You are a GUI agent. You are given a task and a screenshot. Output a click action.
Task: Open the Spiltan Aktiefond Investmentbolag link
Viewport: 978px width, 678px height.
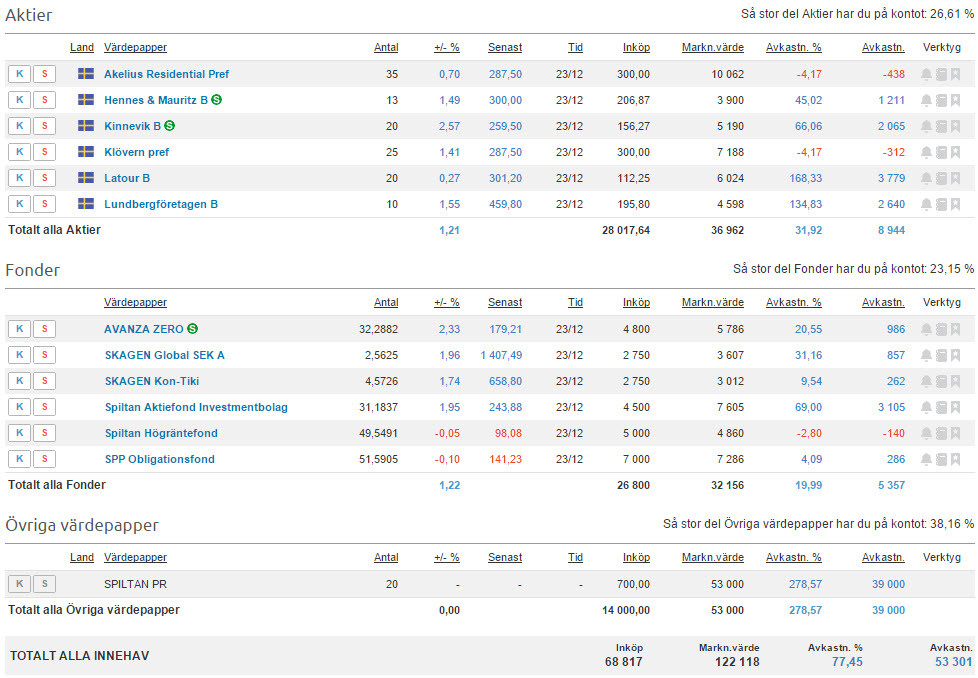tap(196, 407)
